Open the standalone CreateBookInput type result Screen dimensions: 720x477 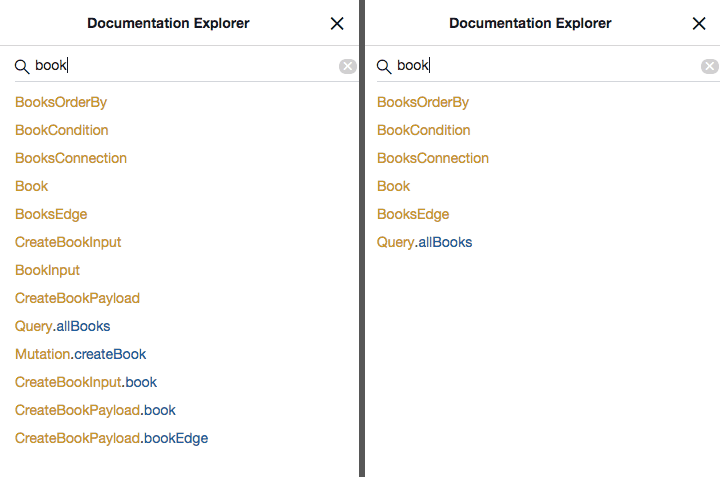68,242
